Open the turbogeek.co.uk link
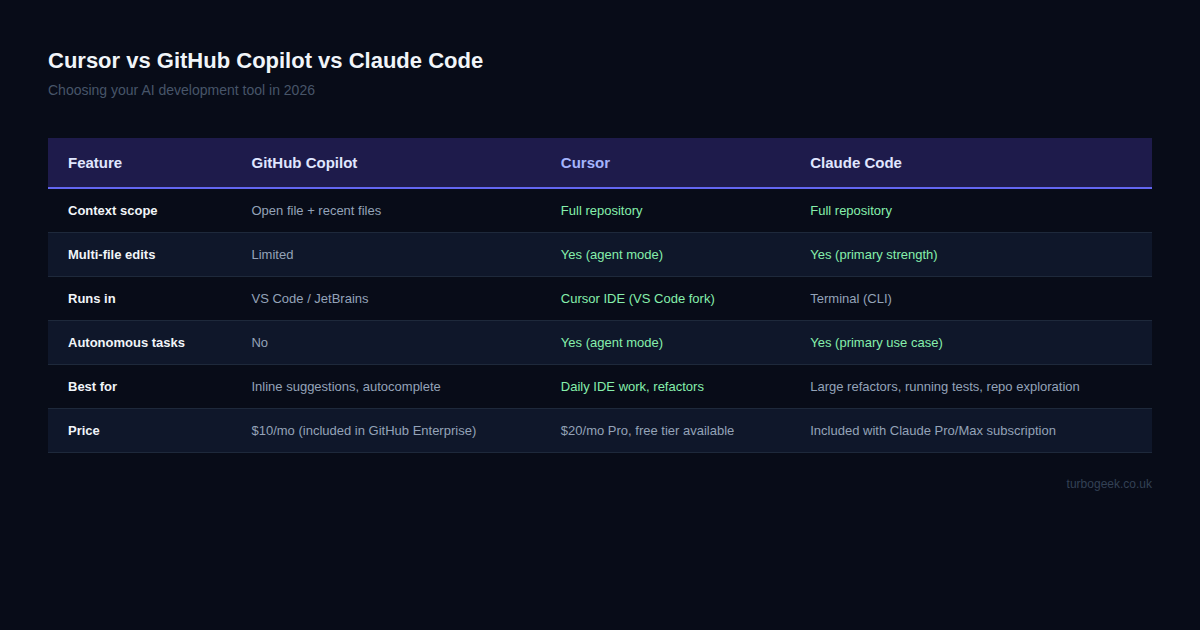This screenshot has height=630, width=1200. tap(1108, 483)
